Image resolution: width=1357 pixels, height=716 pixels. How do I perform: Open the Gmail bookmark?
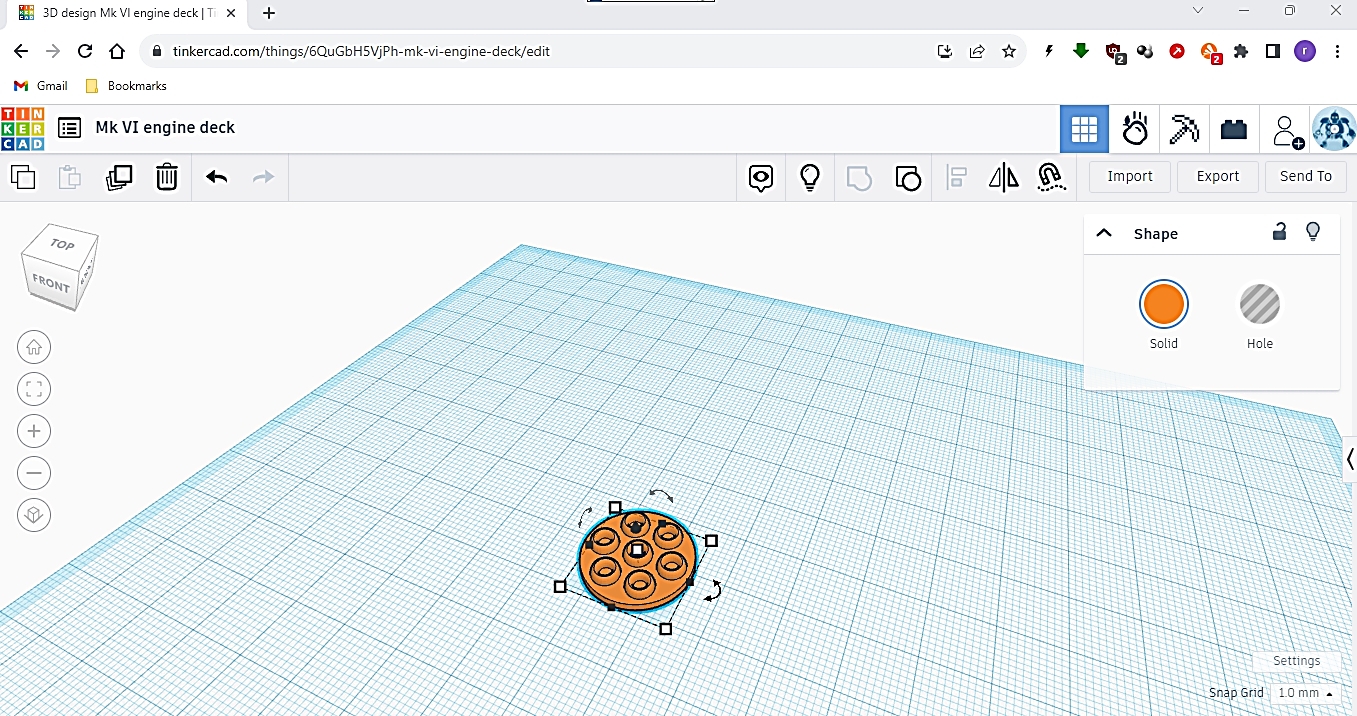click(40, 86)
